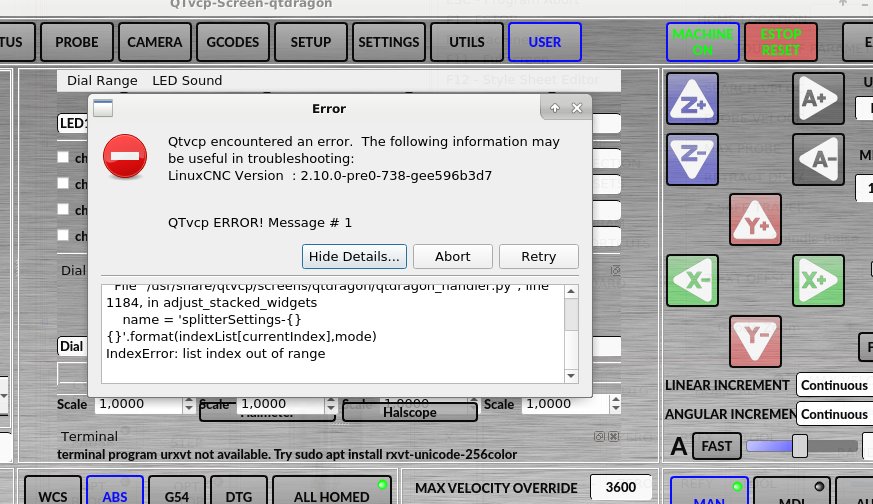
Task: Jog Z axis up with Z+ button
Action: (692, 99)
